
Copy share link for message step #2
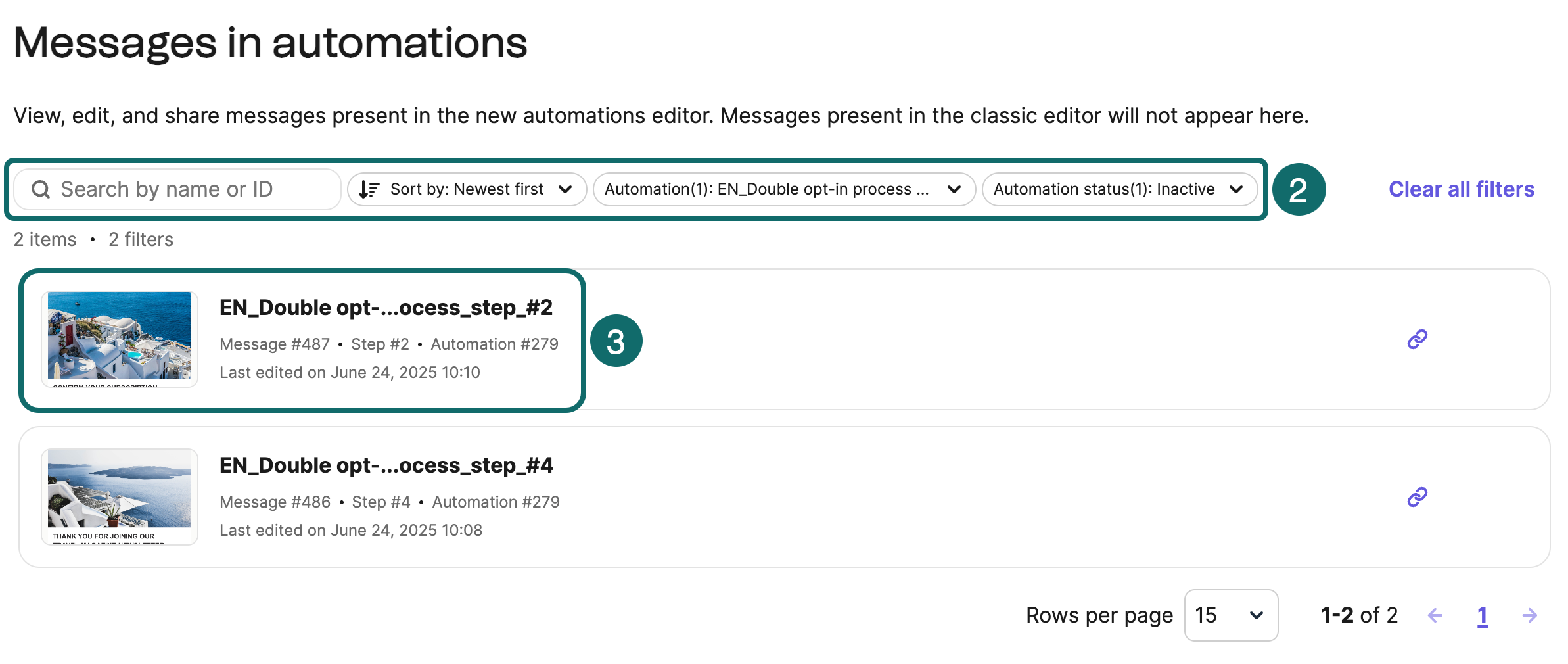pyautogui.click(x=1417, y=338)
